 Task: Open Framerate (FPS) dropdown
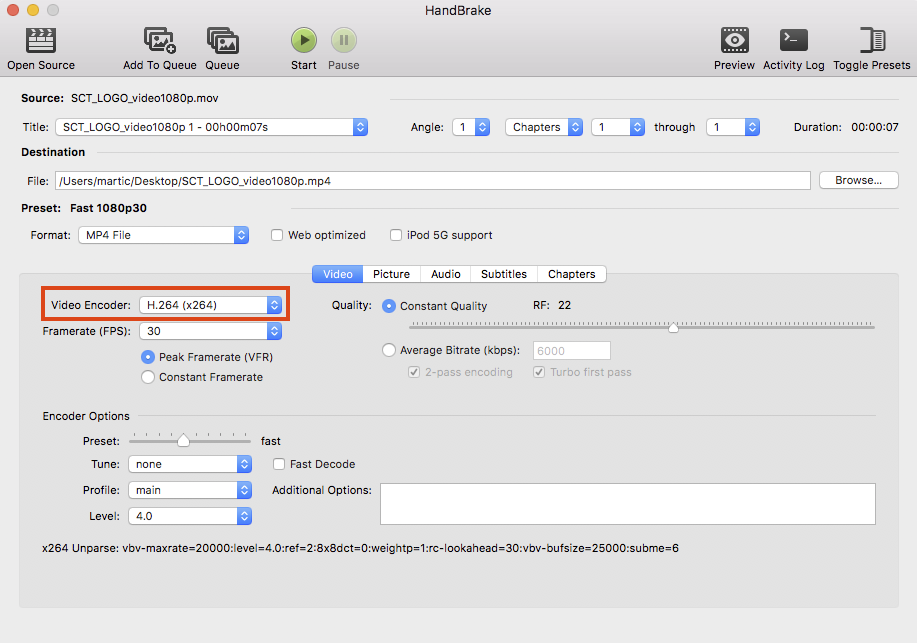coord(211,331)
